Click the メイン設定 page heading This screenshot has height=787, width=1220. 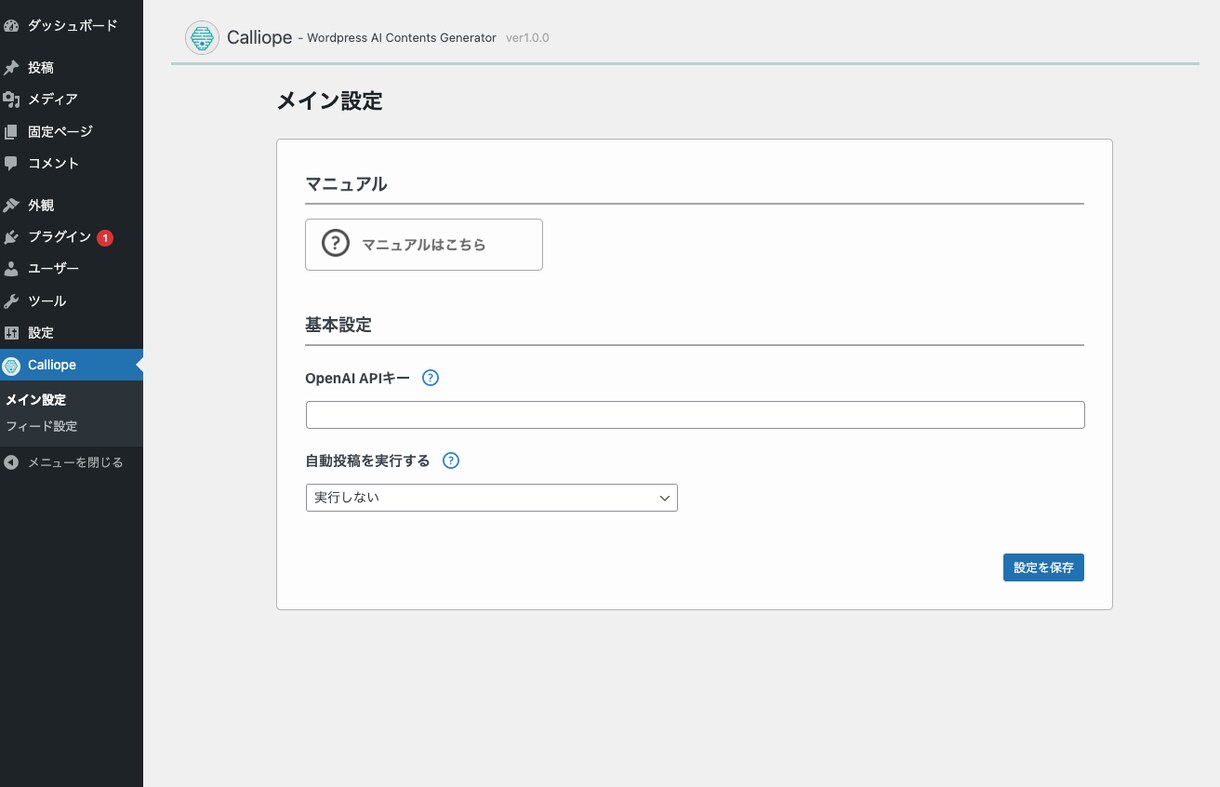pos(329,101)
